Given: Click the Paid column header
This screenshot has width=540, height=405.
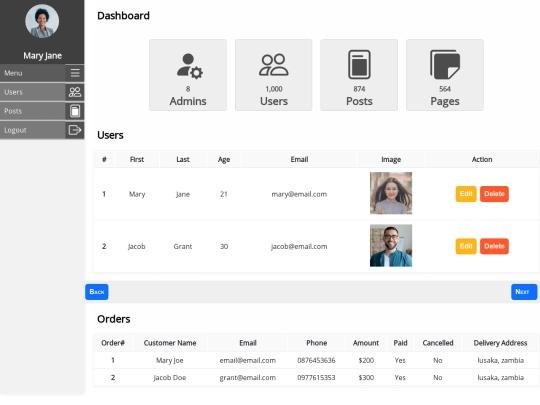Looking at the screenshot, I should tap(400, 343).
